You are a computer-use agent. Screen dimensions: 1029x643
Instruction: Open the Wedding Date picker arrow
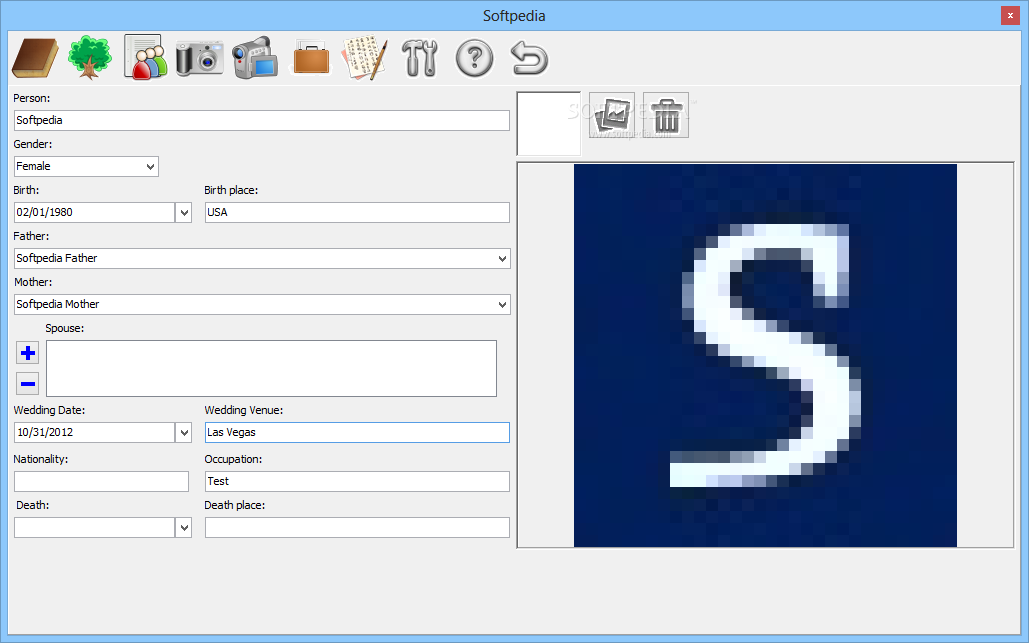[184, 432]
